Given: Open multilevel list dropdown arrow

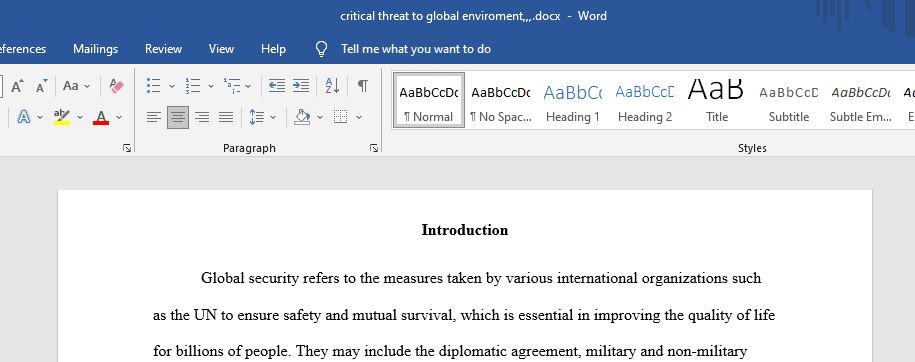Looking at the screenshot, I should coord(248,86).
